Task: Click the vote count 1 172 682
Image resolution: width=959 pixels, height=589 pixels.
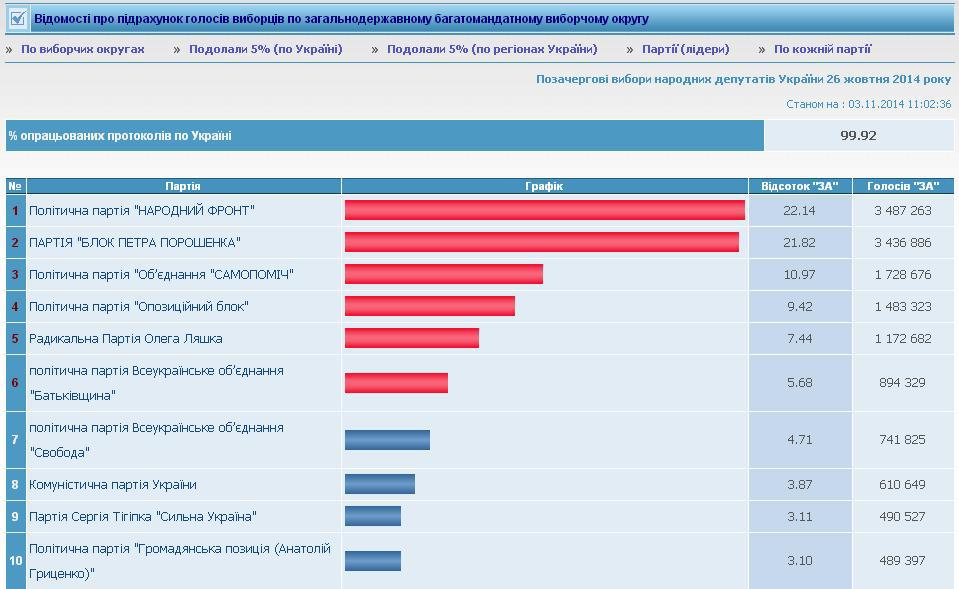Action: (903, 338)
